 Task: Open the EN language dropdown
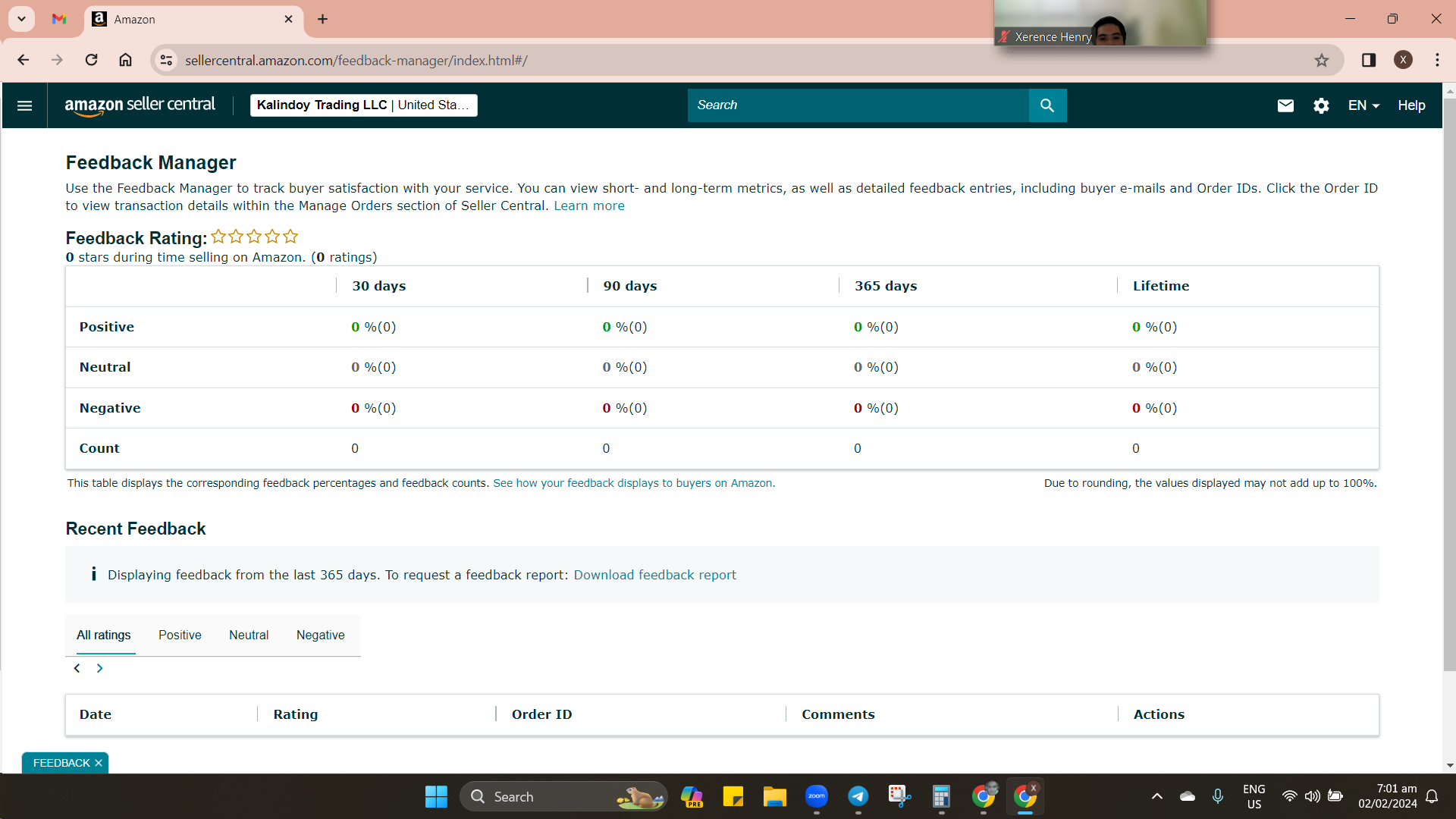(1363, 105)
